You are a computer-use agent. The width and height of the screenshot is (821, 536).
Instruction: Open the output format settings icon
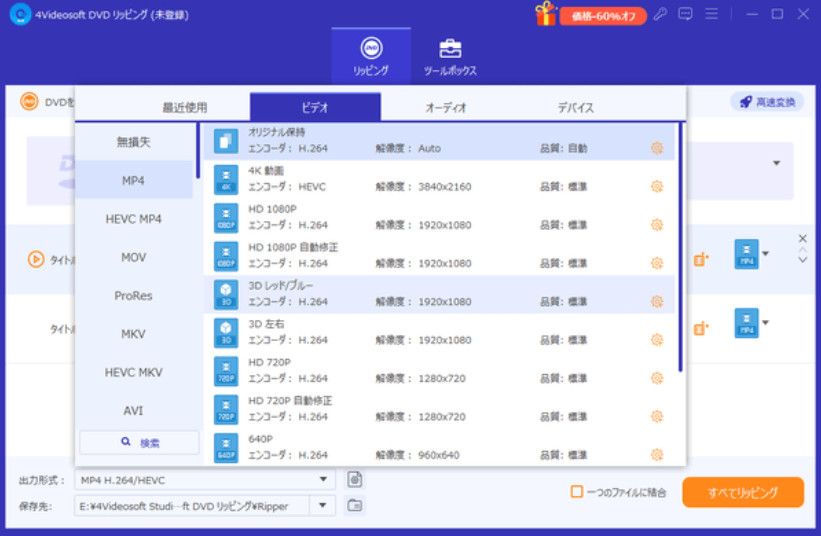tap(354, 479)
